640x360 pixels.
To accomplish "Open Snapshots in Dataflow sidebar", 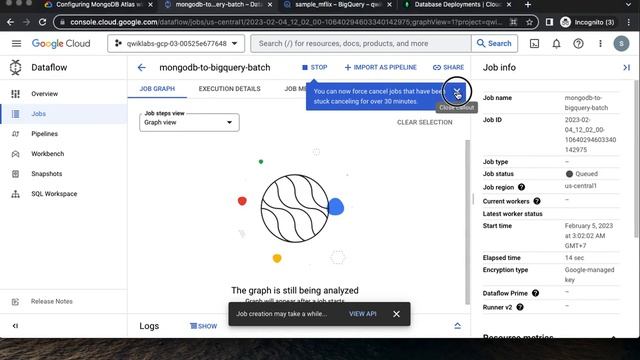I will (64, 174).
